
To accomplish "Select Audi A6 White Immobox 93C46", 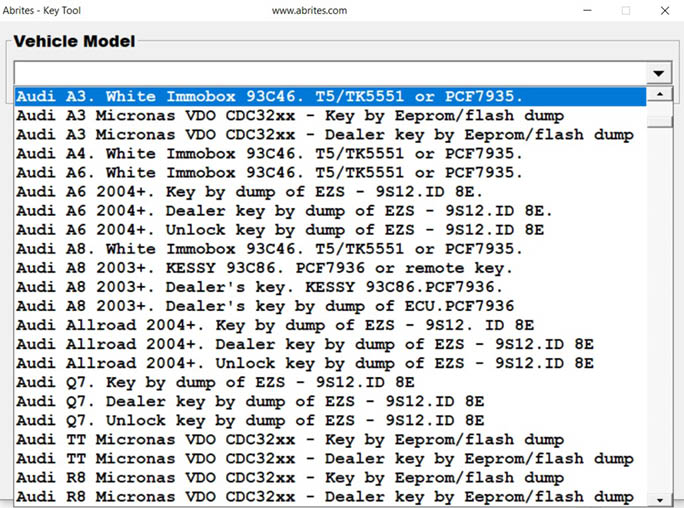I will pyautogui.click(x=270, y=173).
